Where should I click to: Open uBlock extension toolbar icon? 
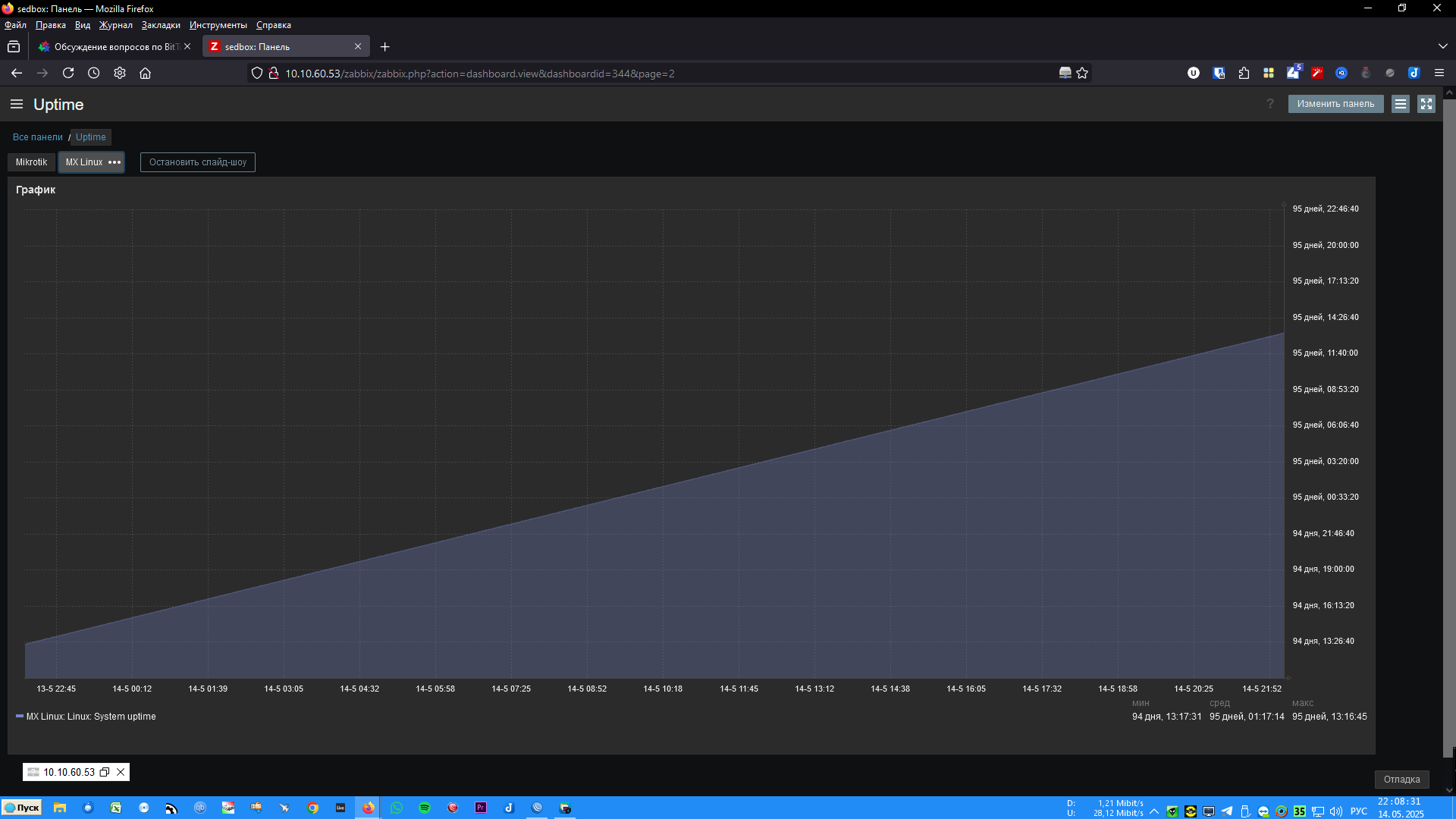click(x=1194, y=73)
